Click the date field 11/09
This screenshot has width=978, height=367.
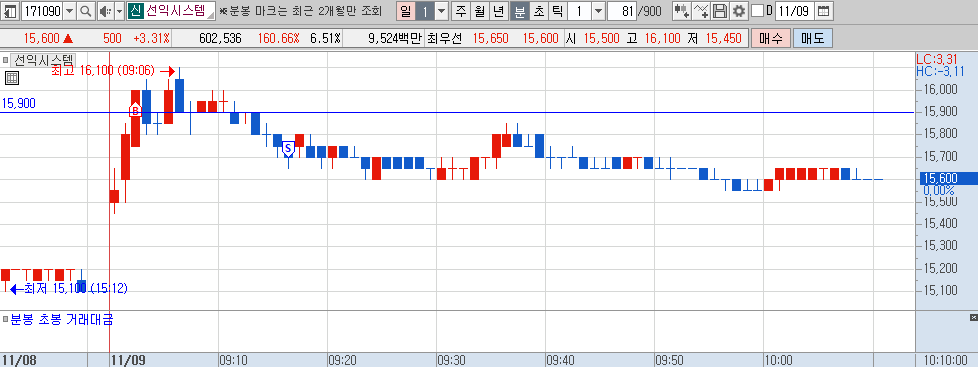pos(795,11)
